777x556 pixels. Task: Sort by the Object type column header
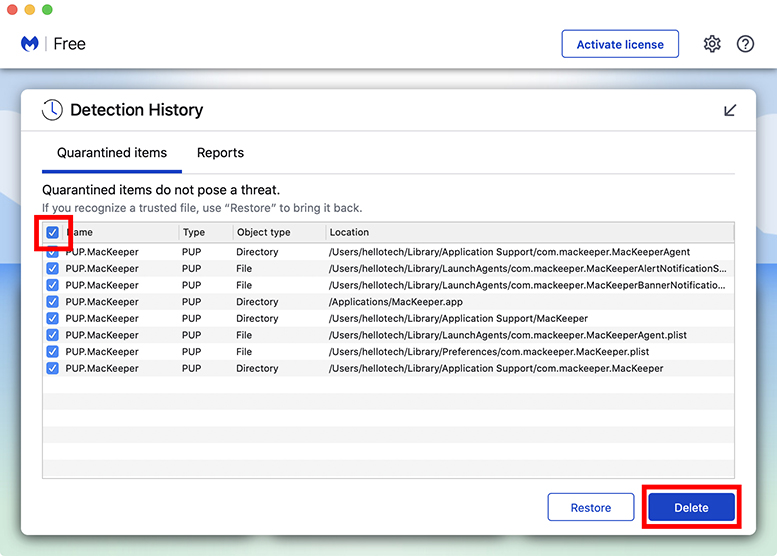279,232
